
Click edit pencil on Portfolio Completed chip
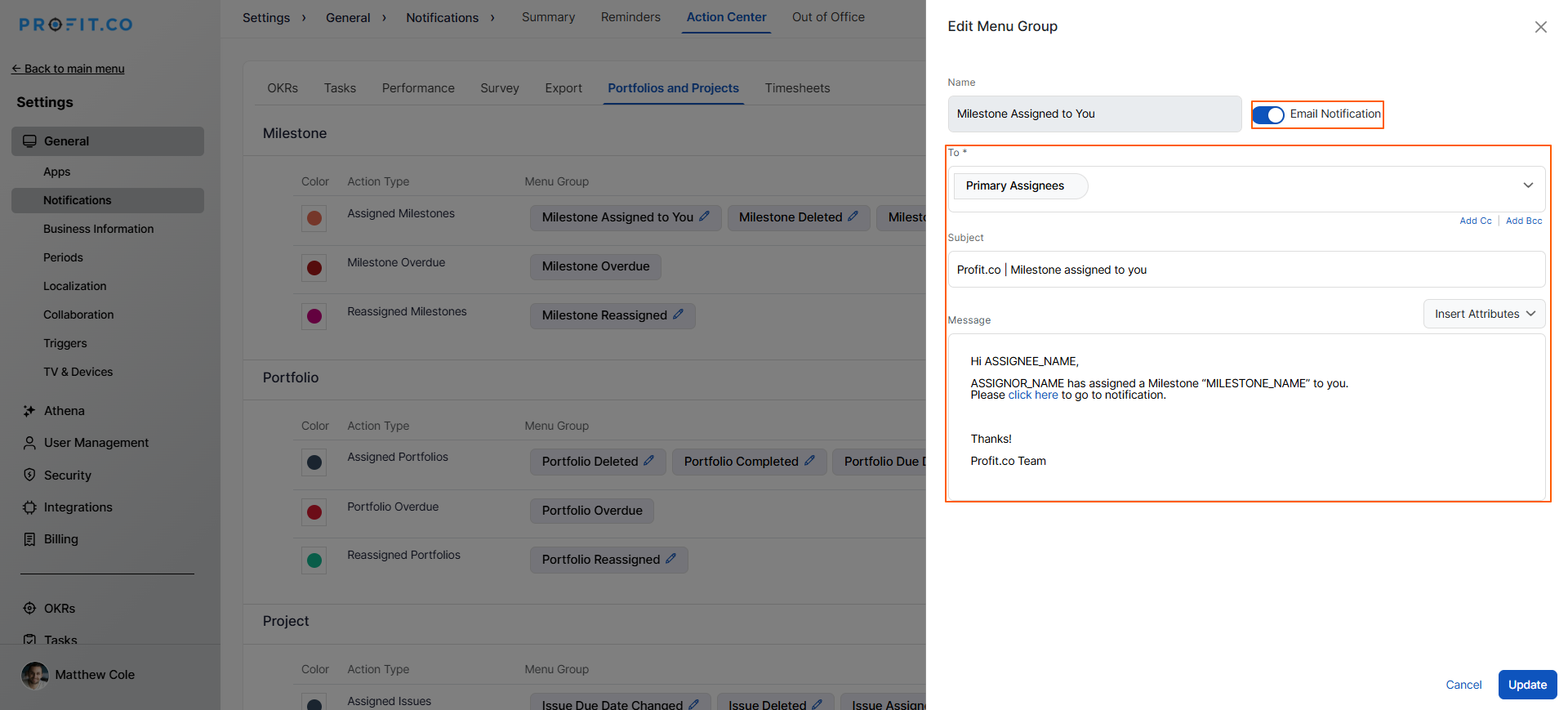click(x=810, y=461)
